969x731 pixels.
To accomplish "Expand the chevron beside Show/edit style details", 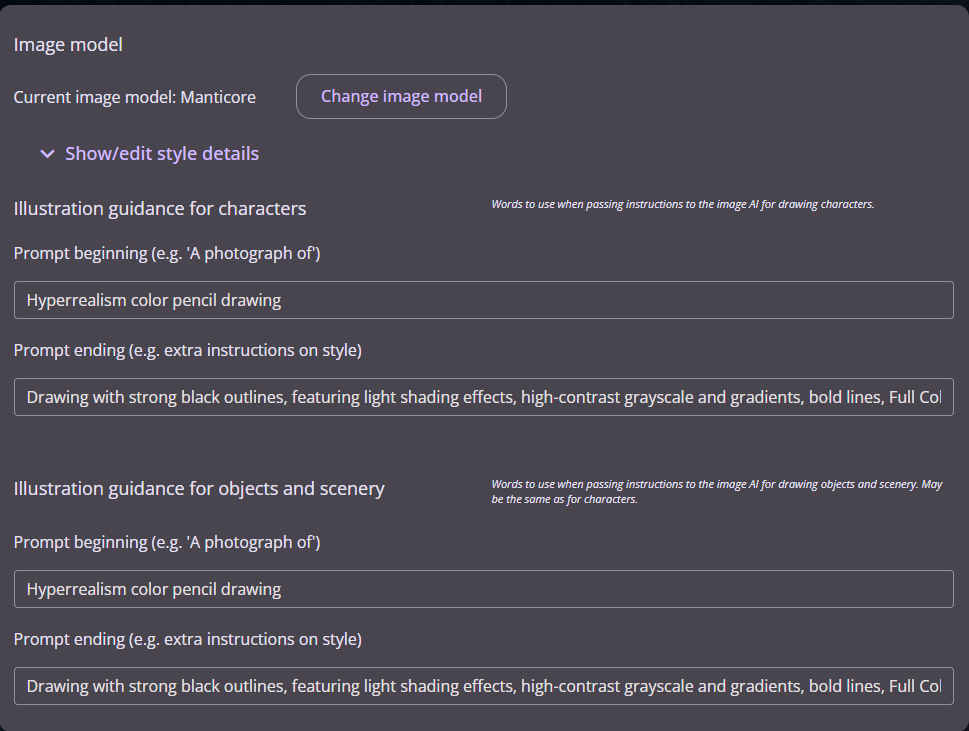I will pyautogui.click(x=47, y=154).
